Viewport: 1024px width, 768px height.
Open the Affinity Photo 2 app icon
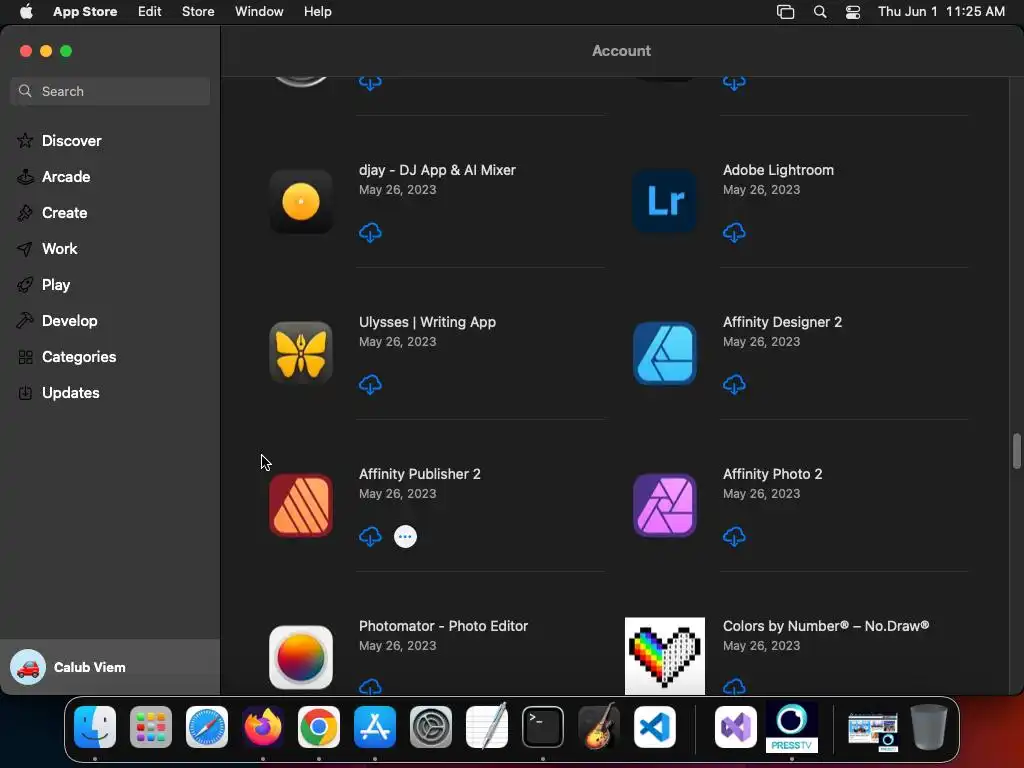(x=665, y=505)
